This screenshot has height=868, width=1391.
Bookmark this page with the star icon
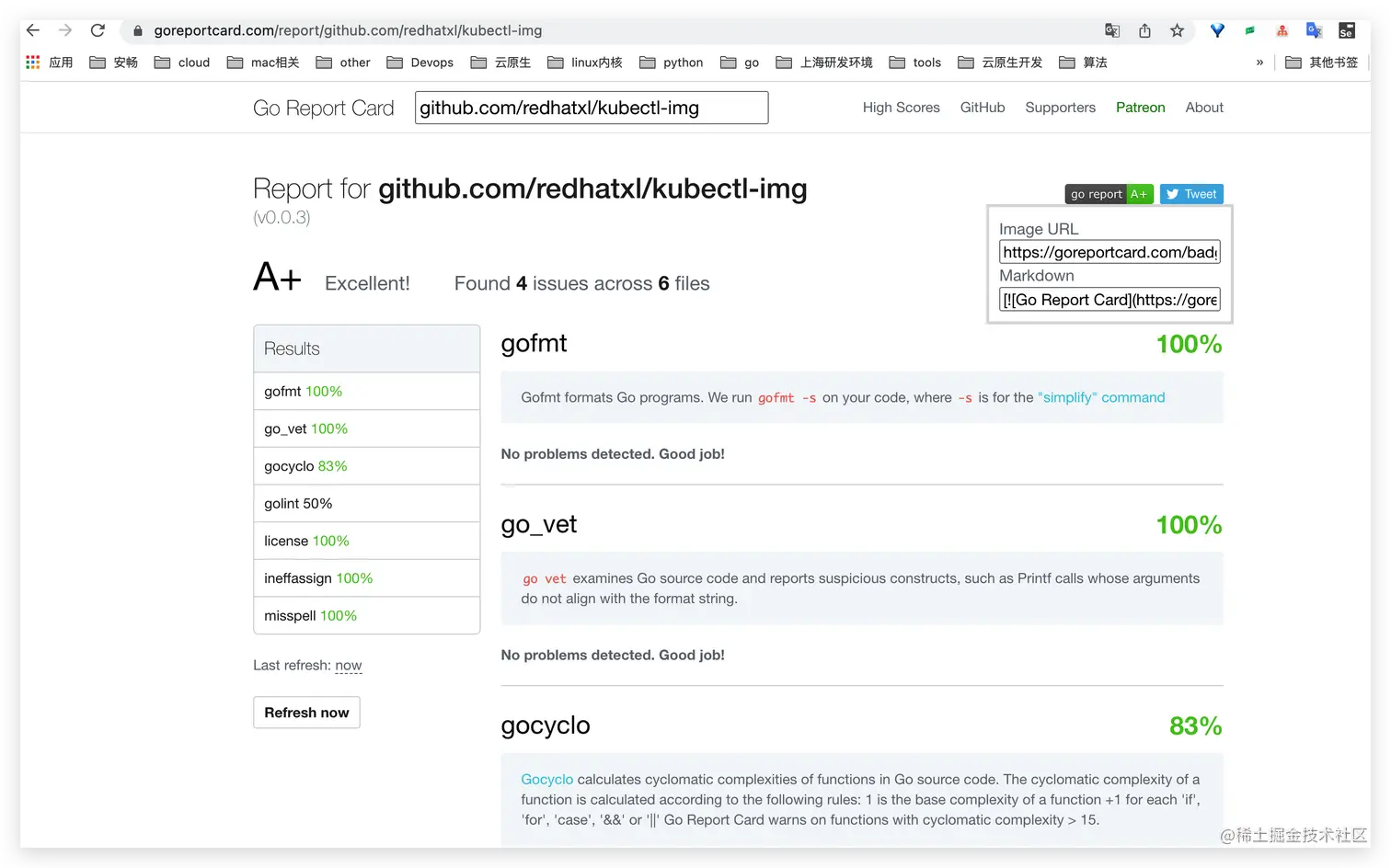coord(1177,30)
